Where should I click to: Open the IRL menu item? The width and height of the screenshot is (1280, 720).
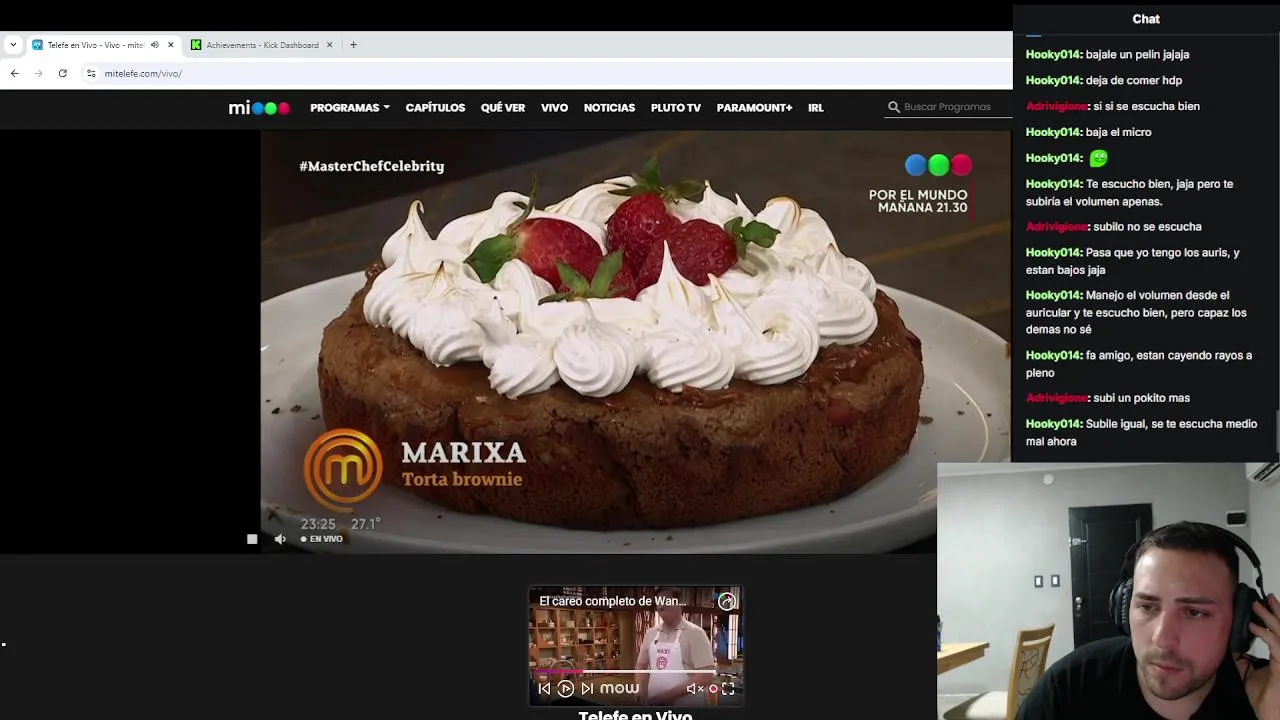[x=816, y=108]
